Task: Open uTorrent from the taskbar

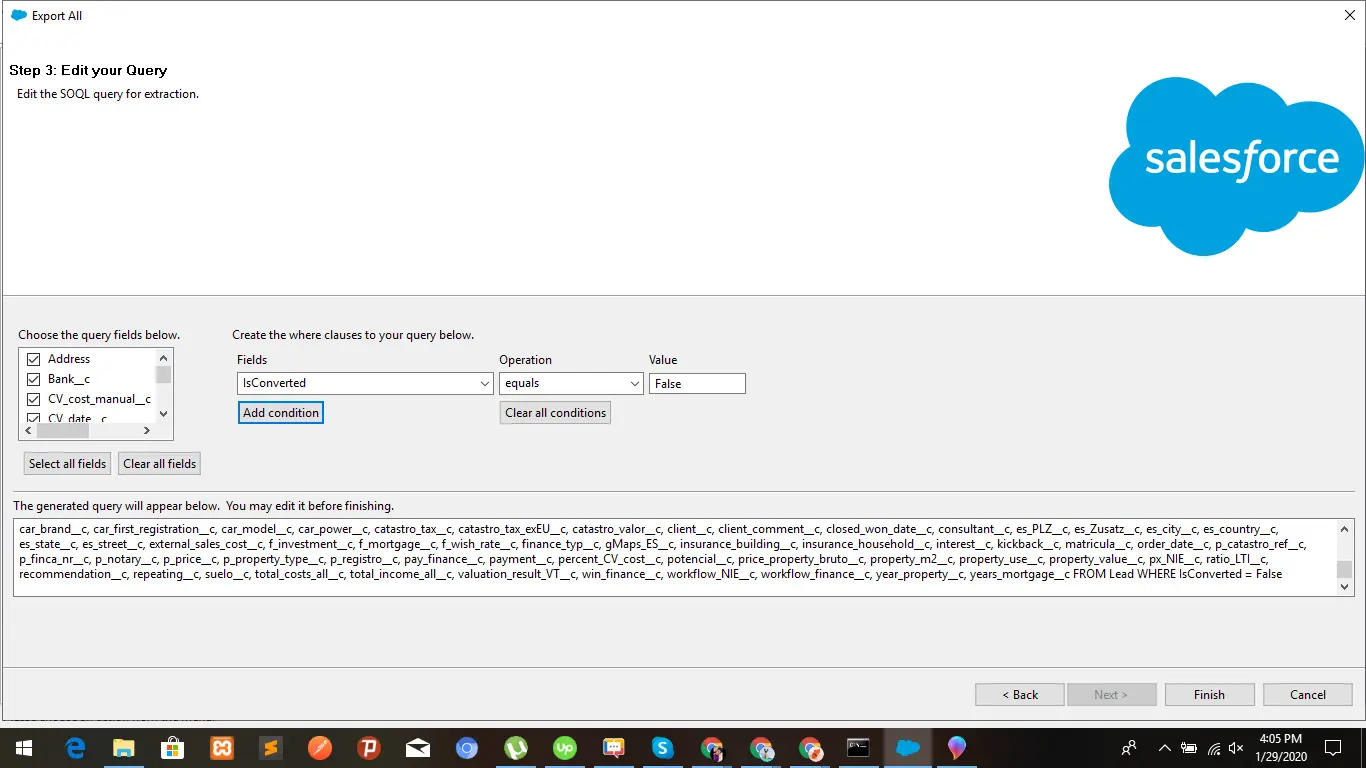Action: (516, 747)
